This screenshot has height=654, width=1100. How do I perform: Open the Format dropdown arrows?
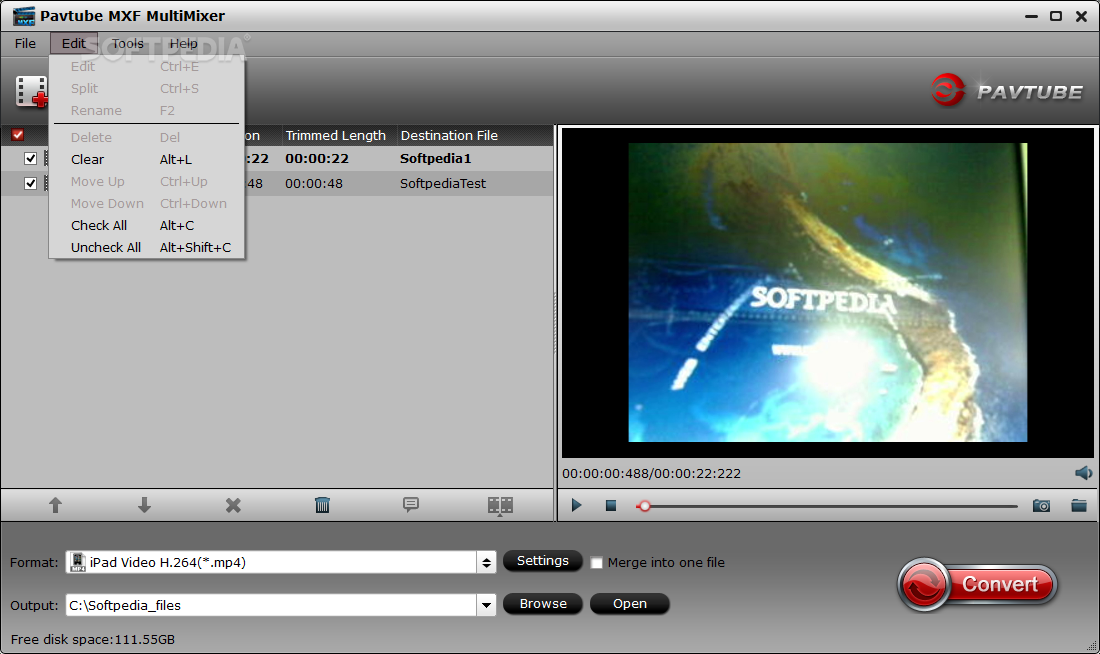point(486,562)
